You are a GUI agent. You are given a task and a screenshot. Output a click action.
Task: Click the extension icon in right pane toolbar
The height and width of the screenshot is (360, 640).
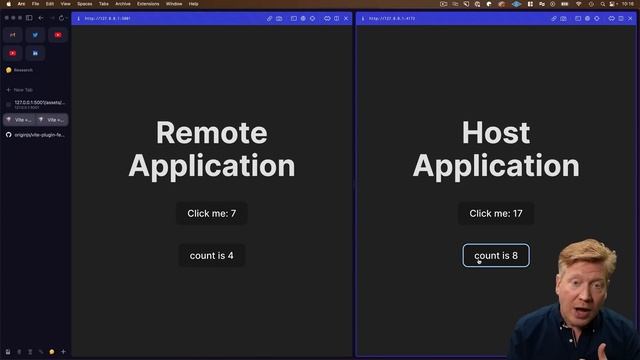pyautogui.click(x=597, y=18)
